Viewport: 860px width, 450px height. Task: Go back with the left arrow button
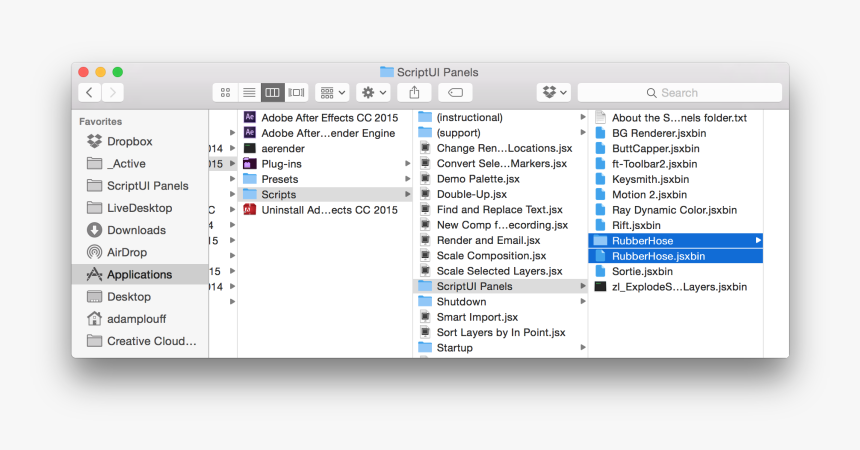point(90,93)
